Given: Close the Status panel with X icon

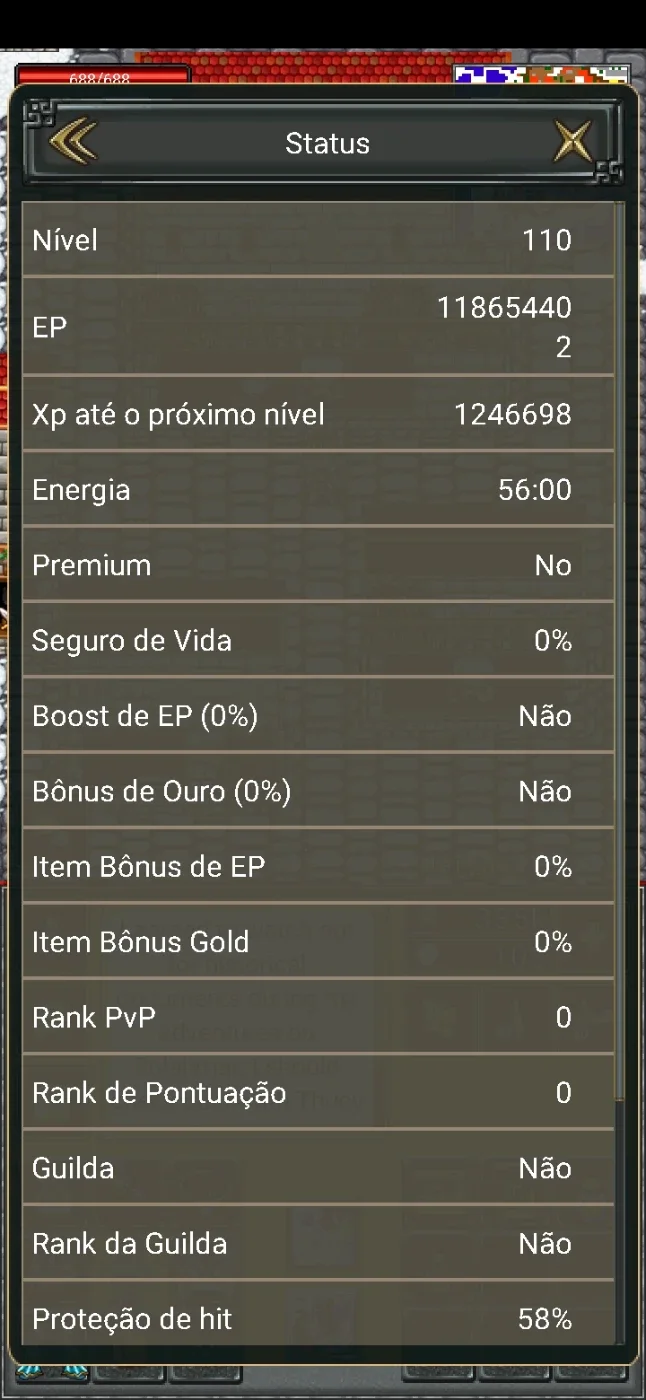Looking at the screenshot, I should click(574, 143).
